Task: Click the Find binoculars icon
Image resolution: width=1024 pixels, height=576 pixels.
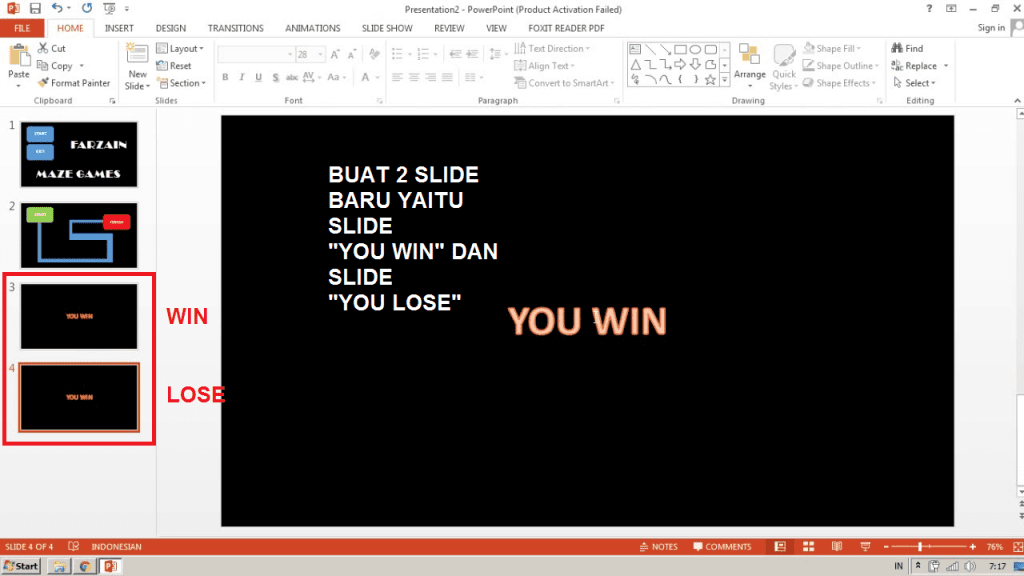Action: (x=897, y=48)
